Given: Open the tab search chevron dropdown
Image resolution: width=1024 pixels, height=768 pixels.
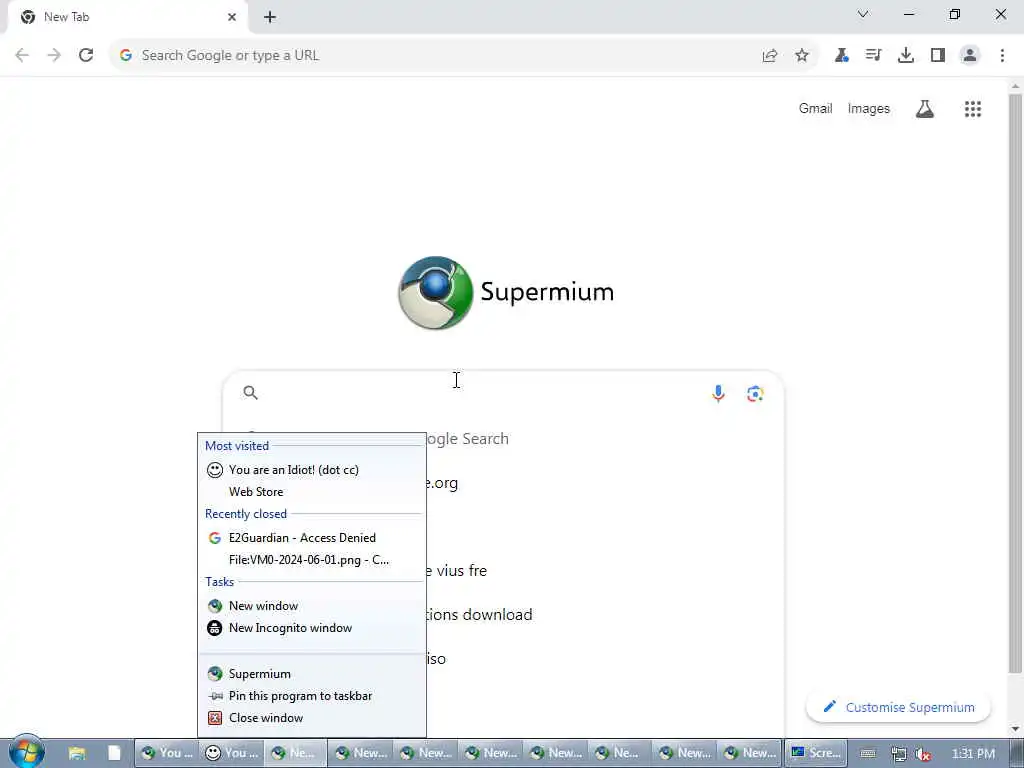Looking at the screenshot, I should point(863,14).
